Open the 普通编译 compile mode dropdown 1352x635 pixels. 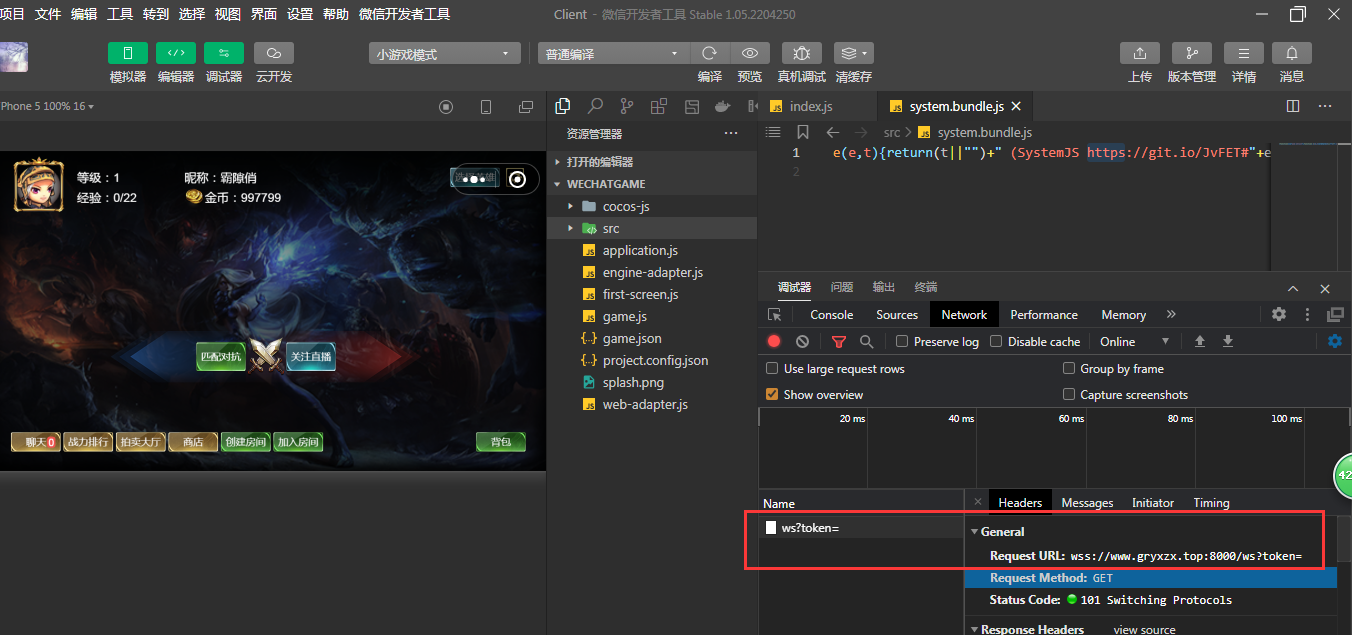click(613, 54)
